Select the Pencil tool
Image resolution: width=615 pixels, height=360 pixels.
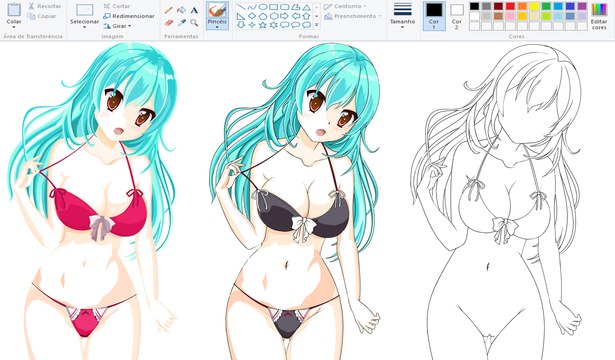coord(169,10)
